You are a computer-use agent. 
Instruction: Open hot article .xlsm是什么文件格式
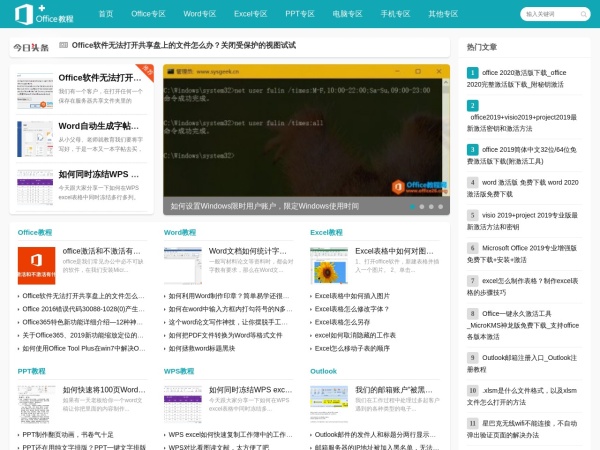(522, 396)
